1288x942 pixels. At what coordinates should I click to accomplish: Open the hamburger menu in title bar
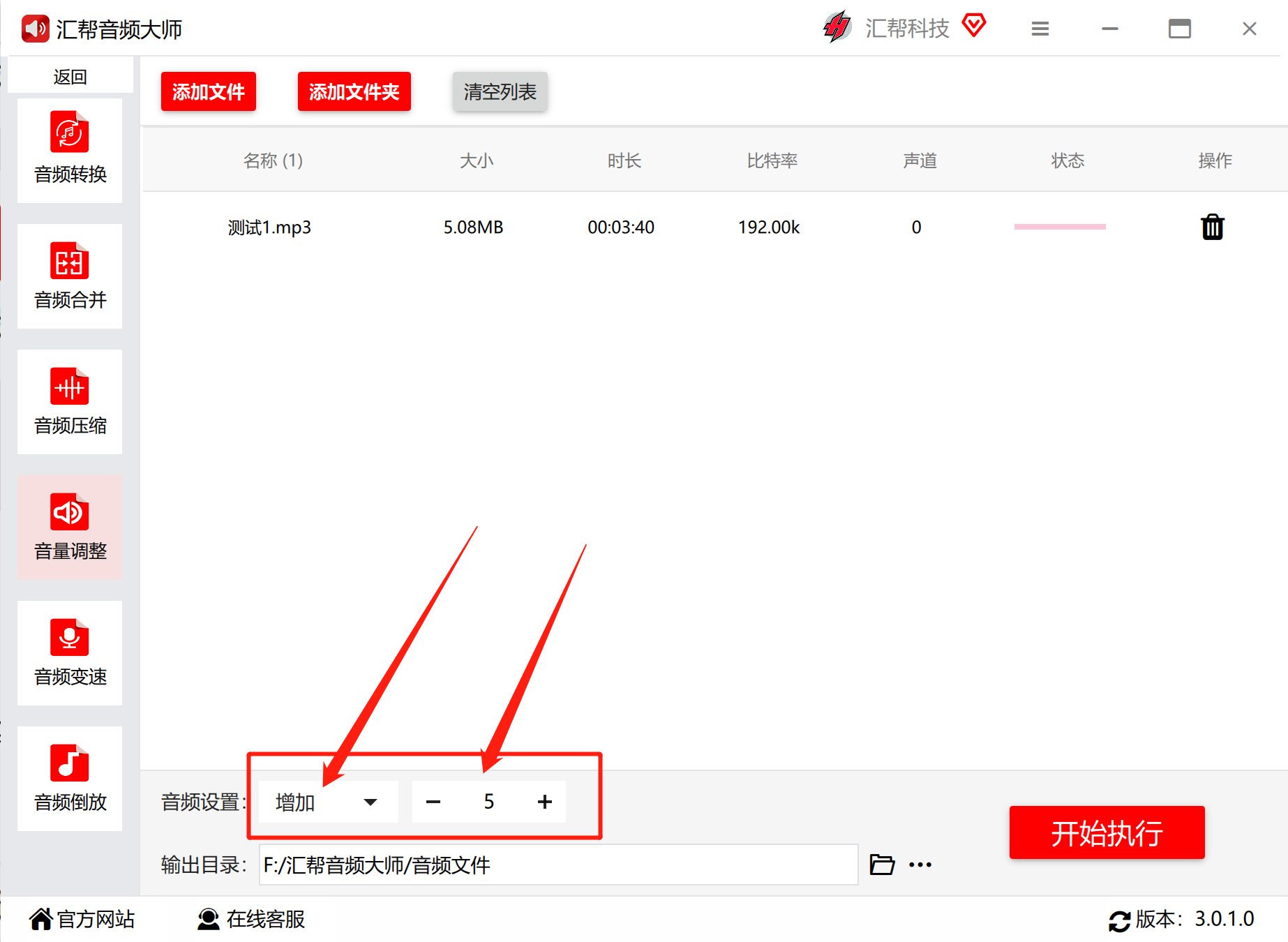[1040, 29]
